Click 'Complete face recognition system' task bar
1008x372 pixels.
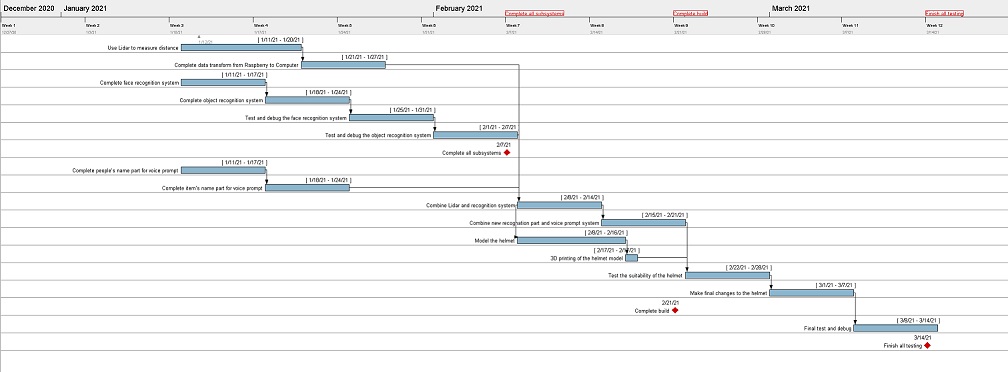[x=223, y=82]
